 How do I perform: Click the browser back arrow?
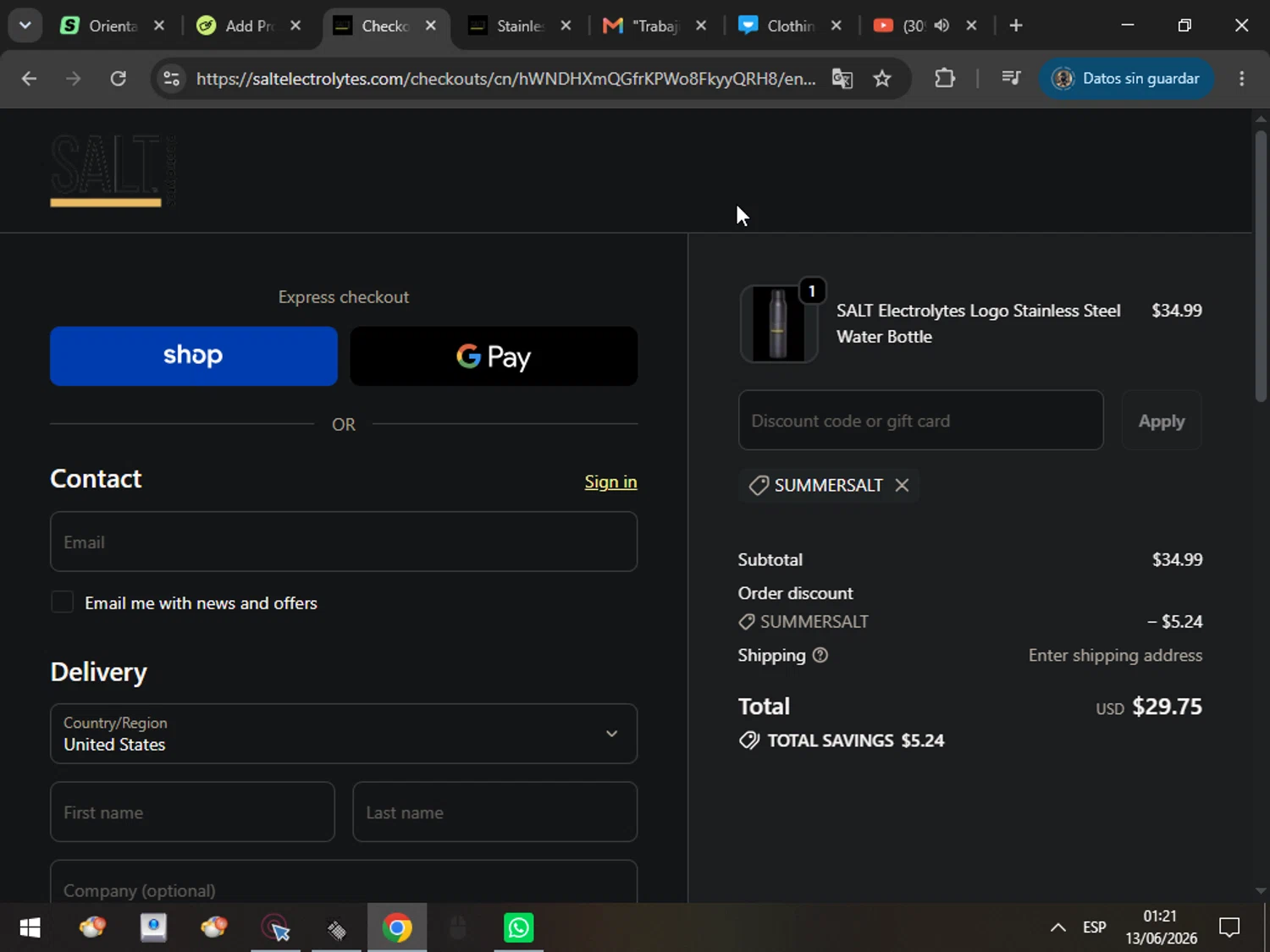pos(29,79)
